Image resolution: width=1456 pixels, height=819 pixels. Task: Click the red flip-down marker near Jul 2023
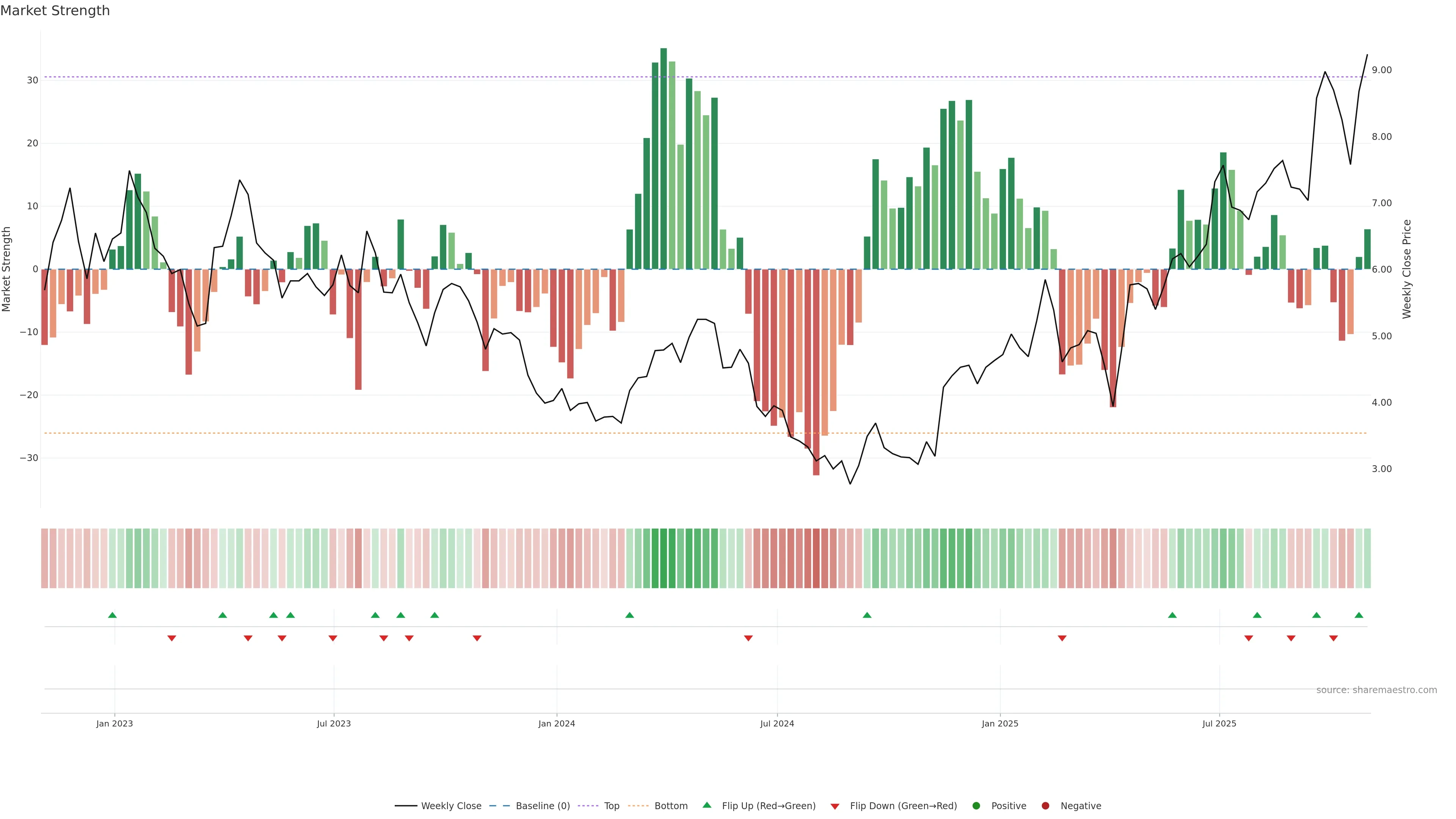coord(333,638)
